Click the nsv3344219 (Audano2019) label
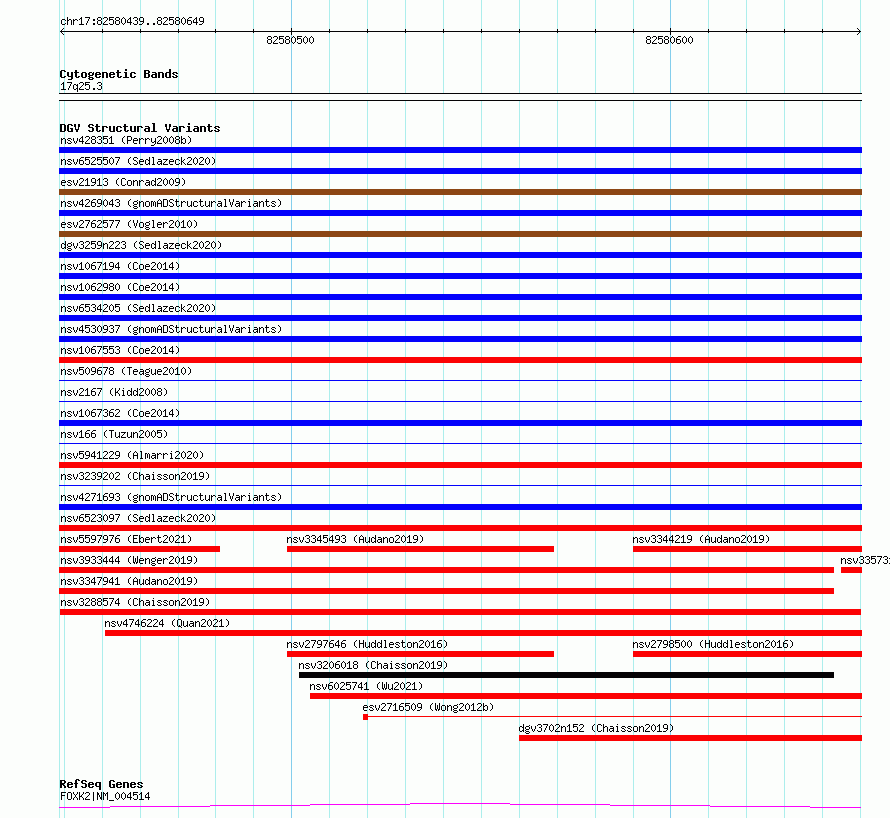 (x=701, y=539)
